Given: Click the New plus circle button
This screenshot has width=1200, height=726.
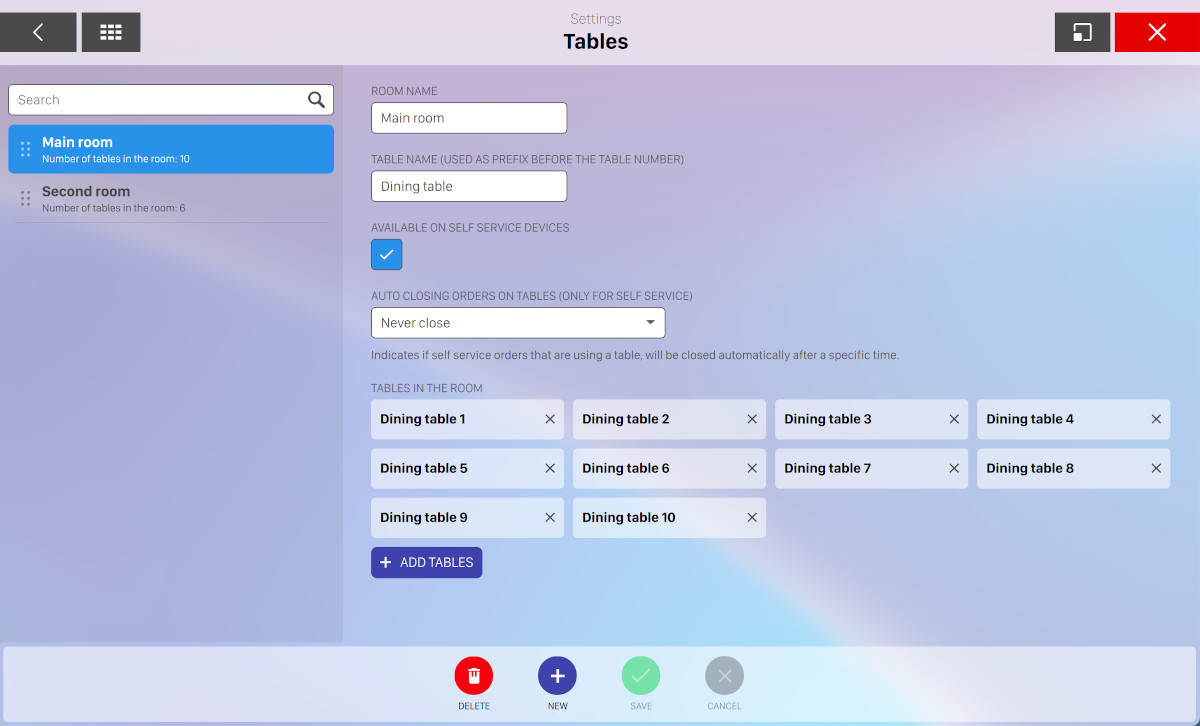Looking at the screenshot, I should click(557, 676).
